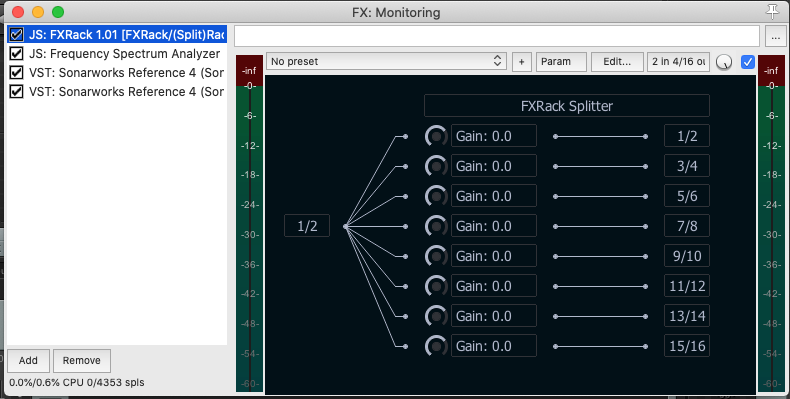The image size is (790, 399).
Task: Select the 1/2 input channel box
Action: 307,226
